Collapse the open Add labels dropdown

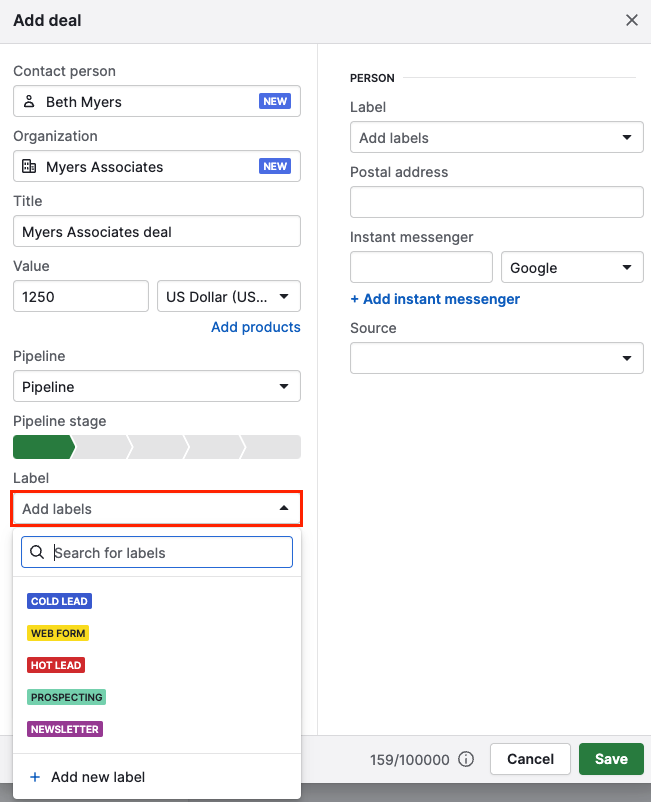(x=156, y=509)
